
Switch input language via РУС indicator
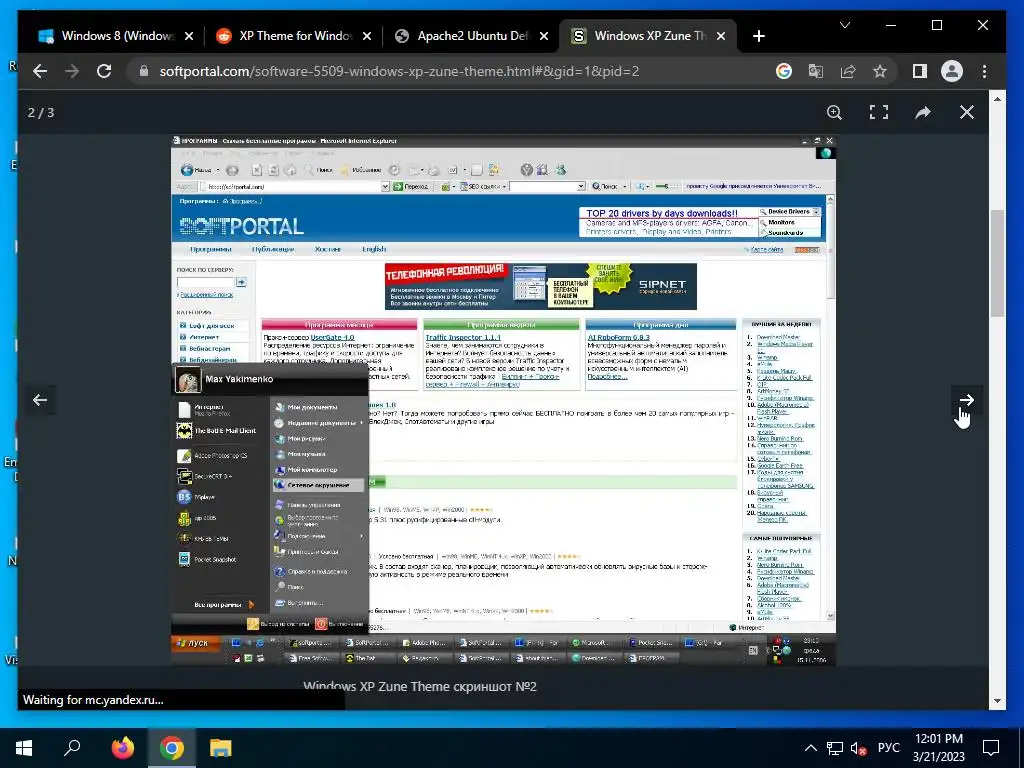[888, 748]
